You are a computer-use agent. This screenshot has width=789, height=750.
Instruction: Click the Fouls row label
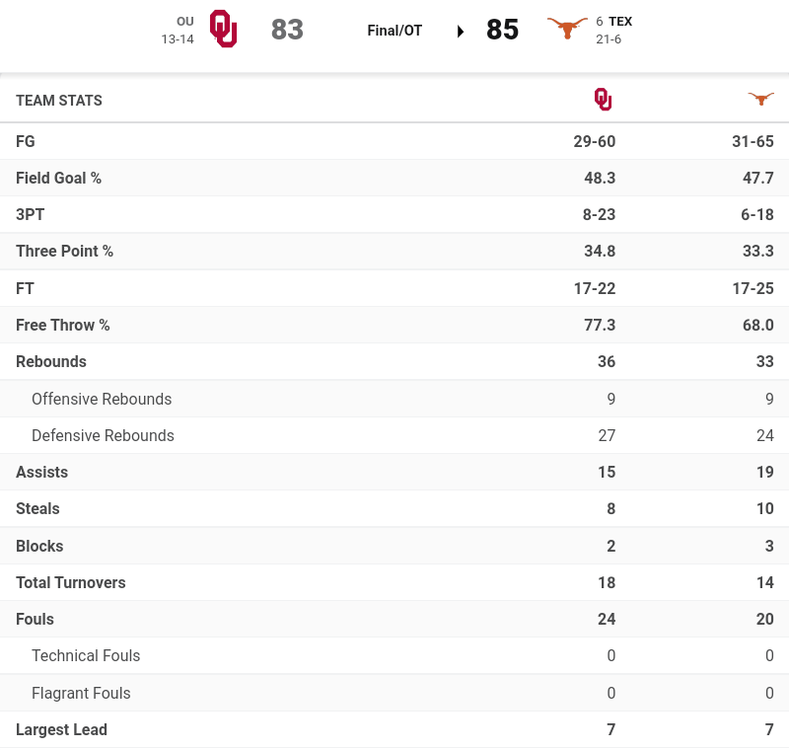coord(35,619)
